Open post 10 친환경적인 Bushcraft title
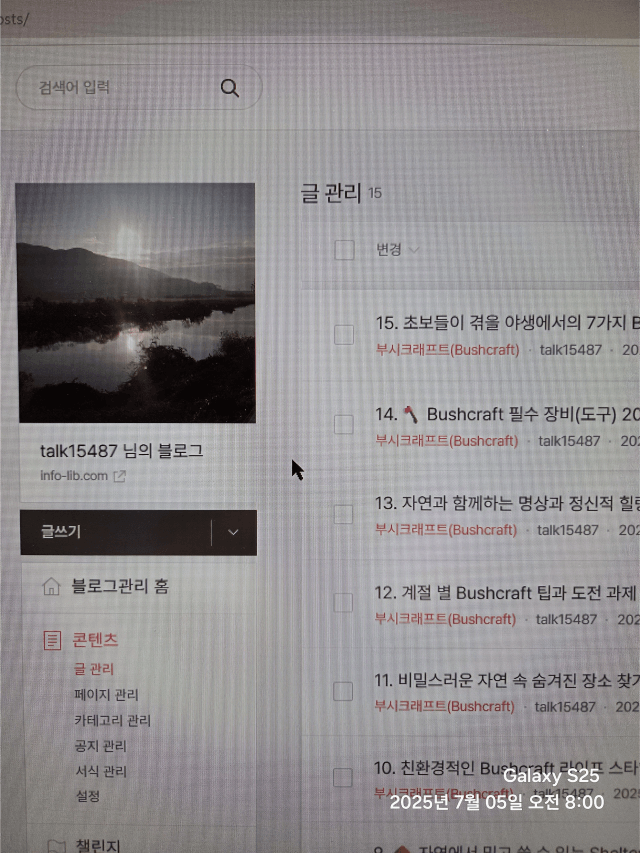Viewport: 640px width, 853px height. click(507, 768)
